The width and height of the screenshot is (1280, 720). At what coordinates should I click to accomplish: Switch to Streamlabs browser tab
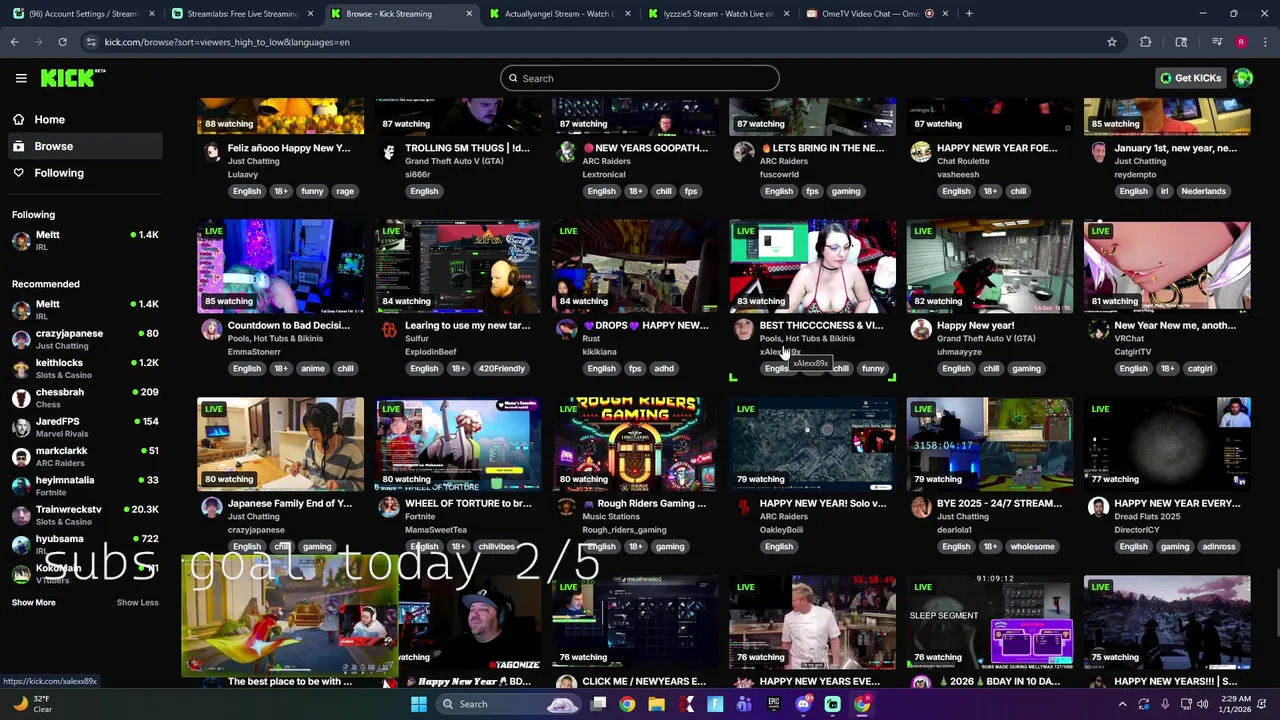(x=243, y=14)
